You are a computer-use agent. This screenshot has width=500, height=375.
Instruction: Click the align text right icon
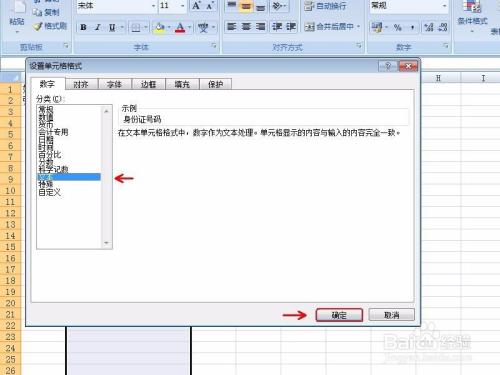click(260, 26)
